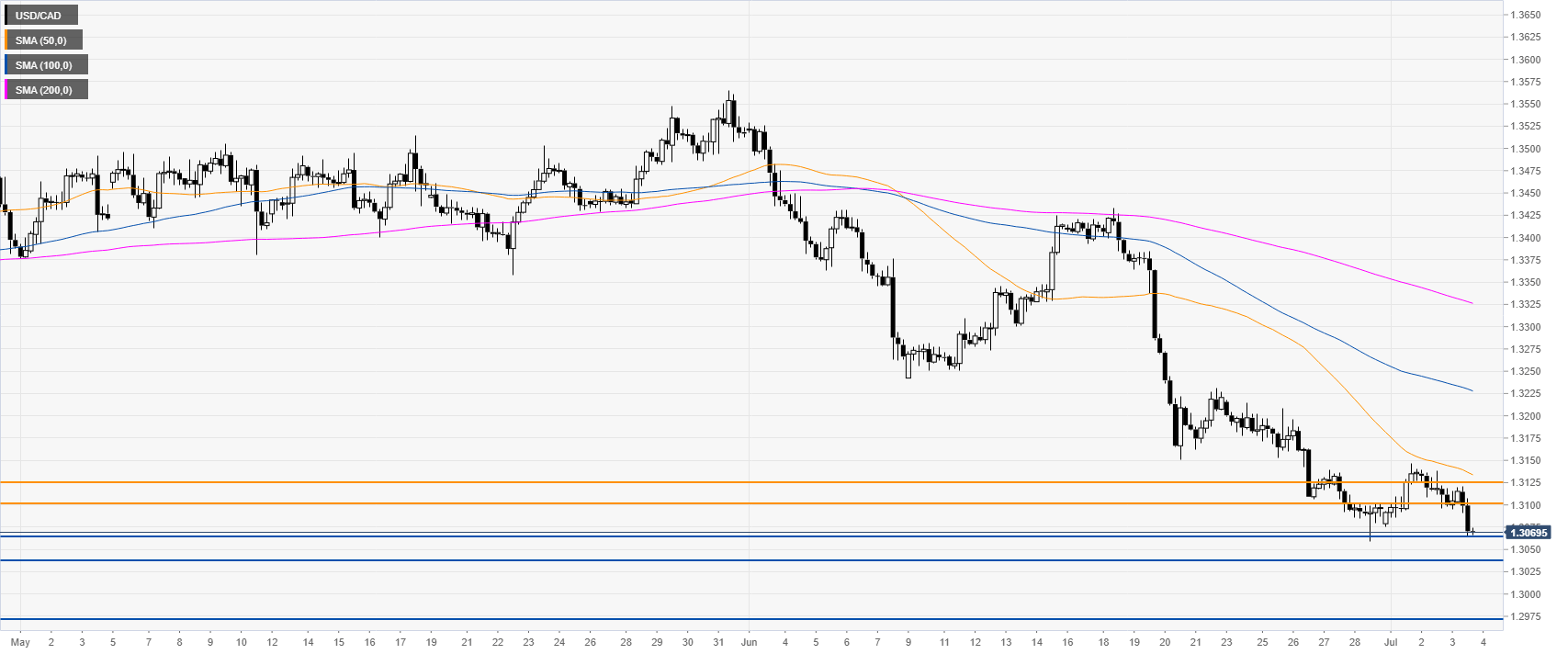Viewport: 1568px width, 654px height.
Task: Click the 1.2975 price axis label
Action: pyautogui.click(x=1526, y=616)
